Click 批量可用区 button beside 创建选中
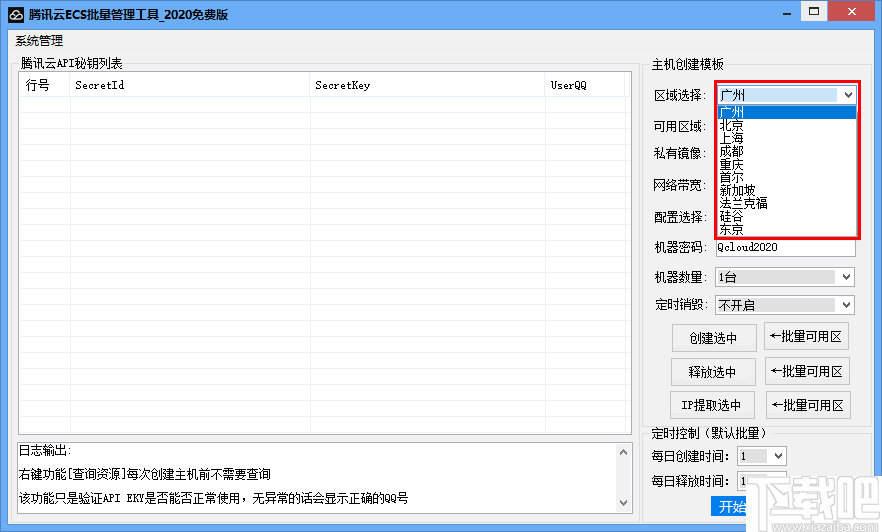Screen dimensions: 882x532 tap(806, 336)
